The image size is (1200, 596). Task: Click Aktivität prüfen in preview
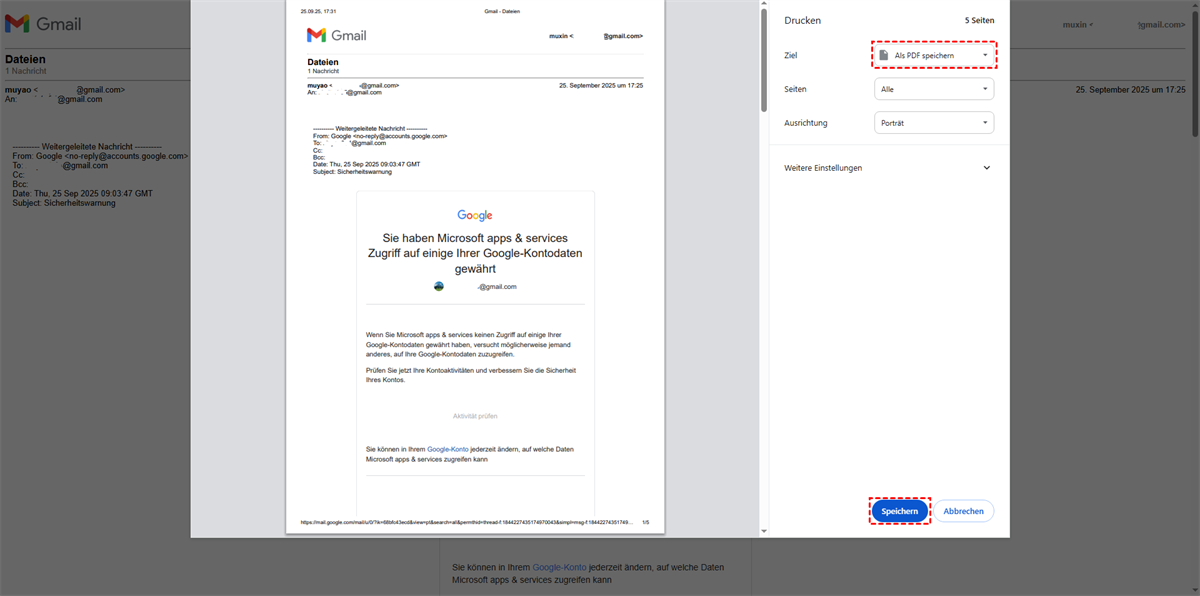click(475, 416)
